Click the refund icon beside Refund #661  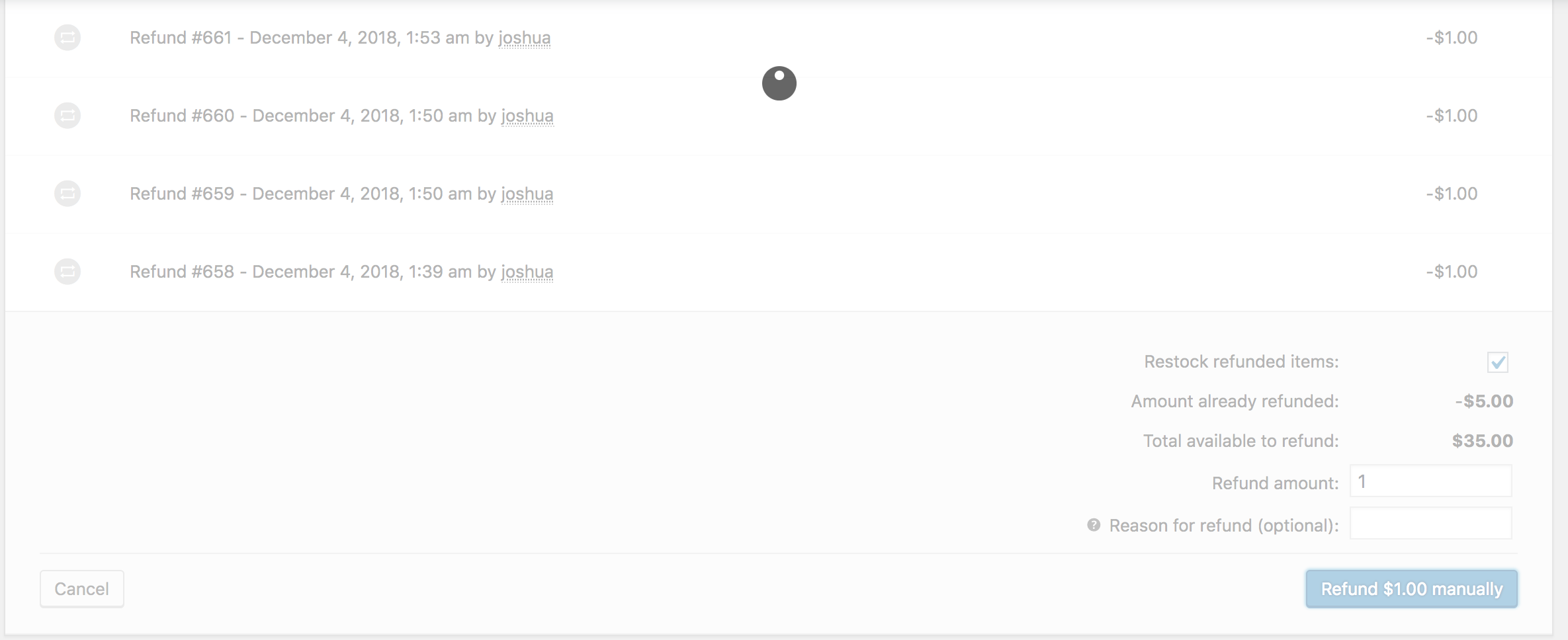[67, 38]
